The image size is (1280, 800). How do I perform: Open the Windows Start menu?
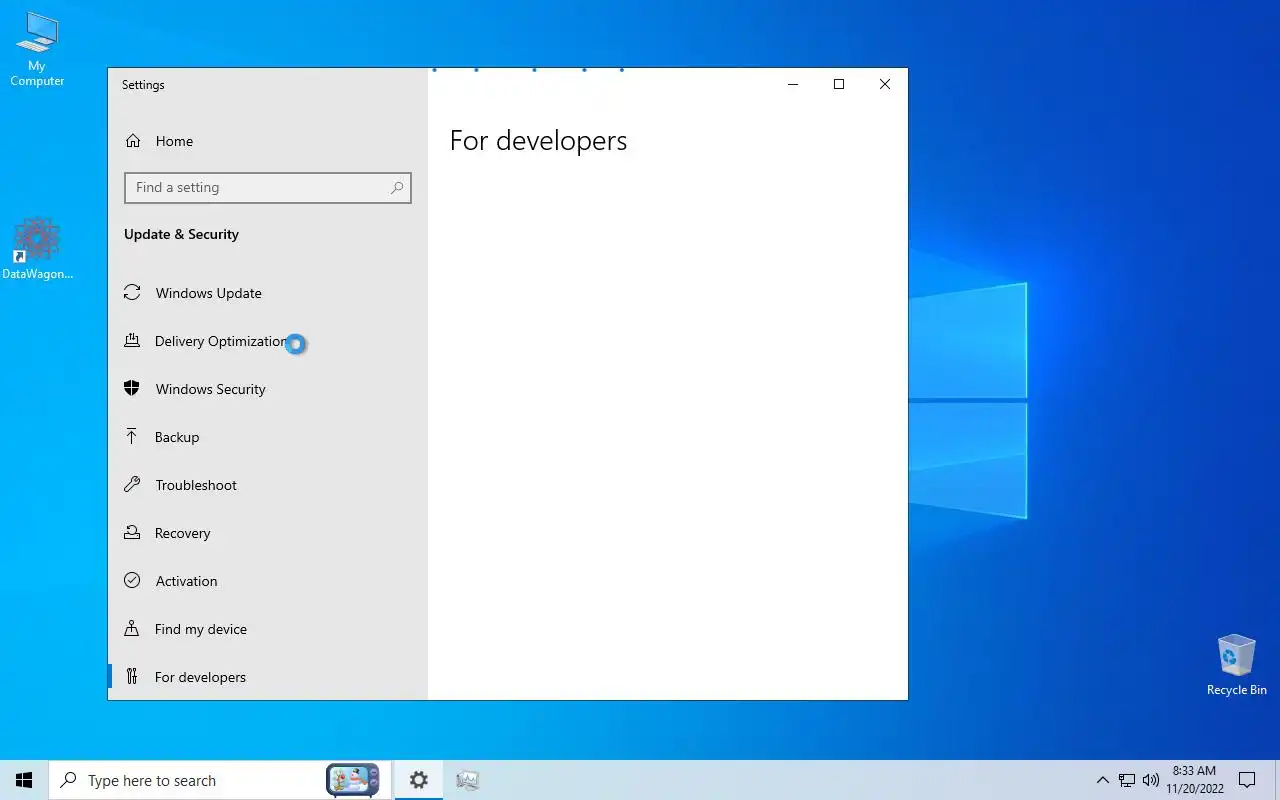[24, 780]
